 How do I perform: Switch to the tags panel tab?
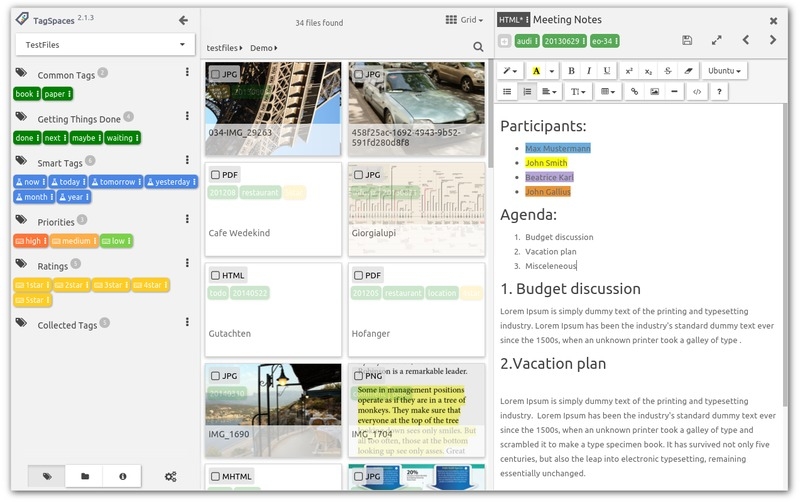47,476
